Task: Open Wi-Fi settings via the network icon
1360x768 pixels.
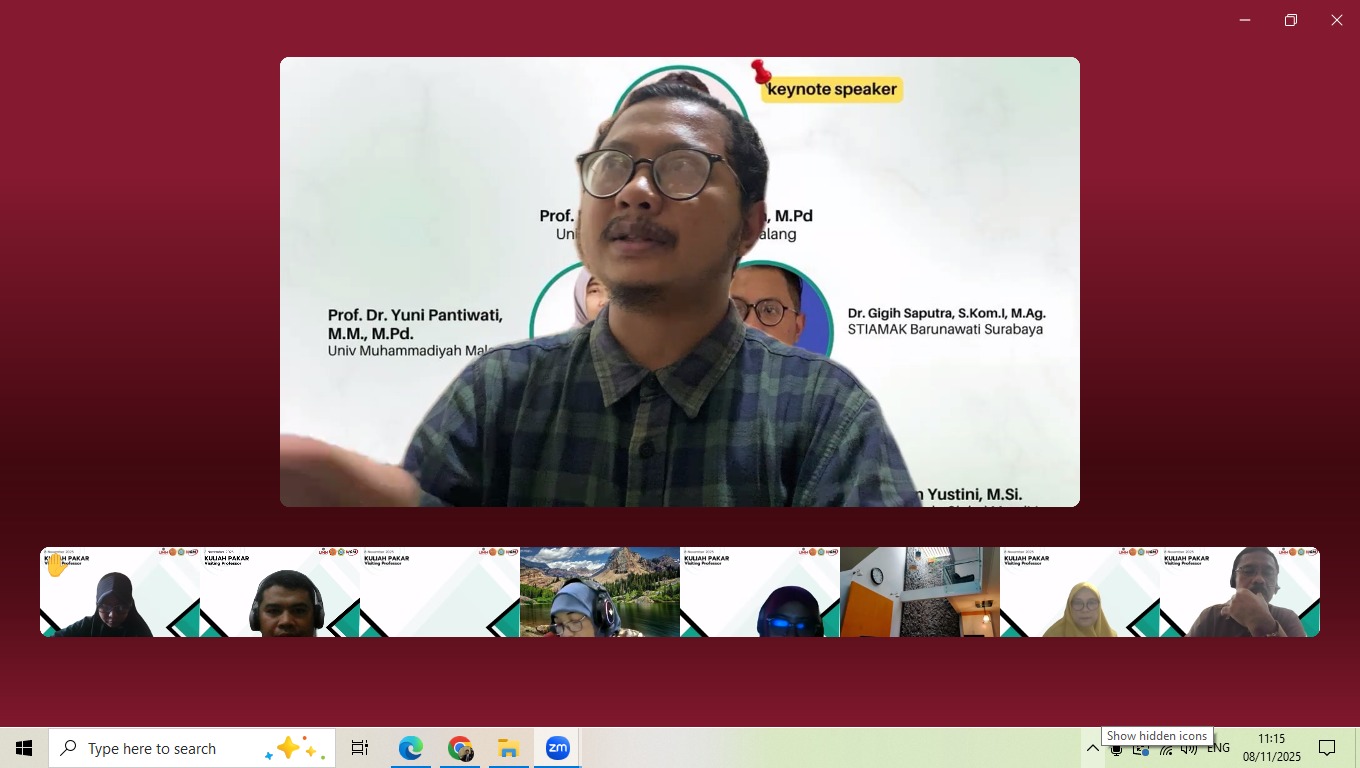Action: click(1165, 750)
